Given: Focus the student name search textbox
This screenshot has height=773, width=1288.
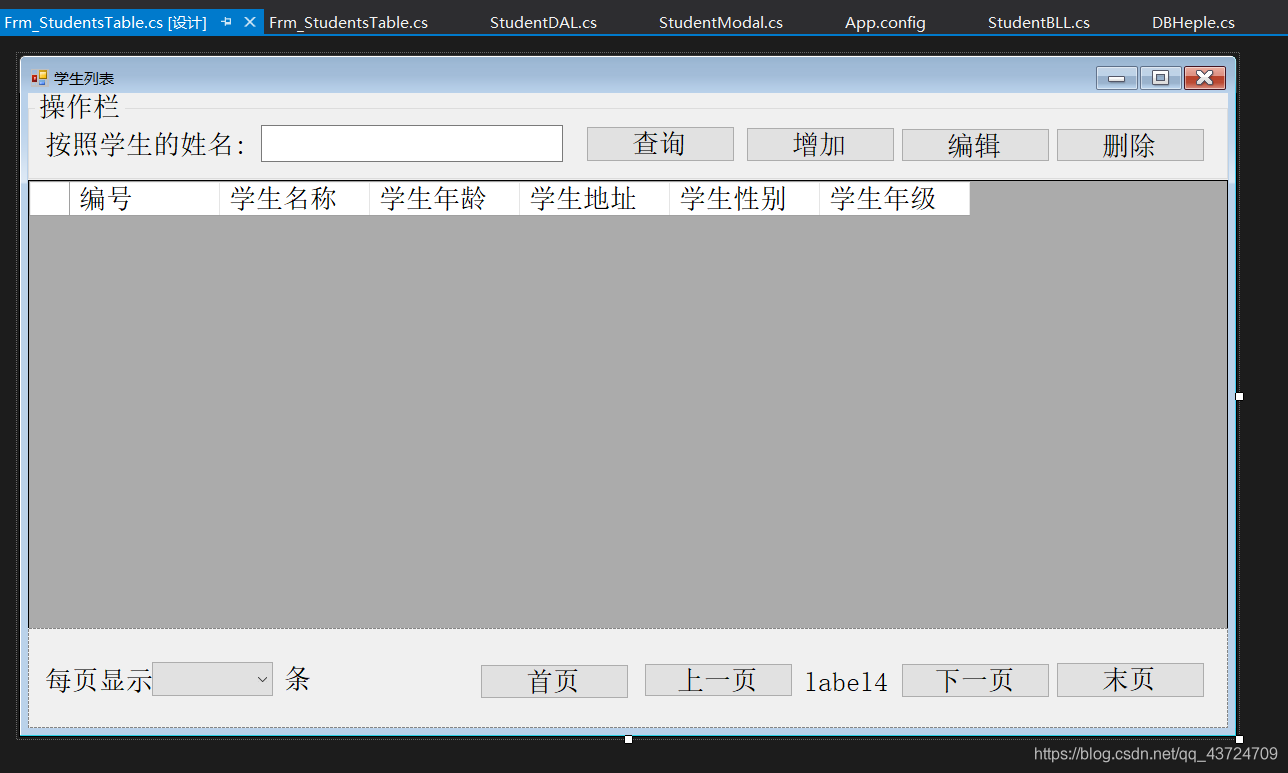Looking at the screenshot, I should (412, 143).
